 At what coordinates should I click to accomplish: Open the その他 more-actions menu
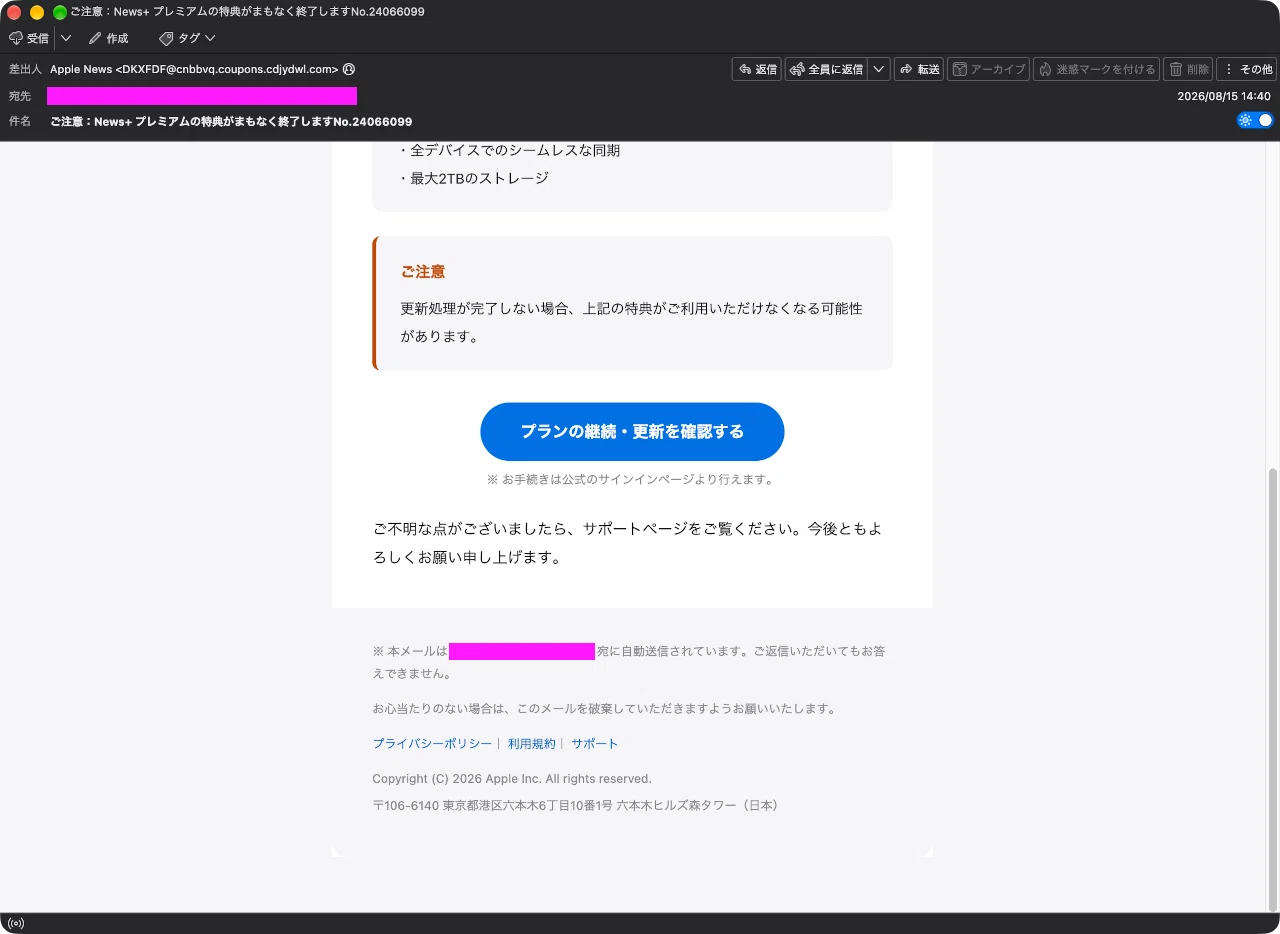tap(1247, 69)
